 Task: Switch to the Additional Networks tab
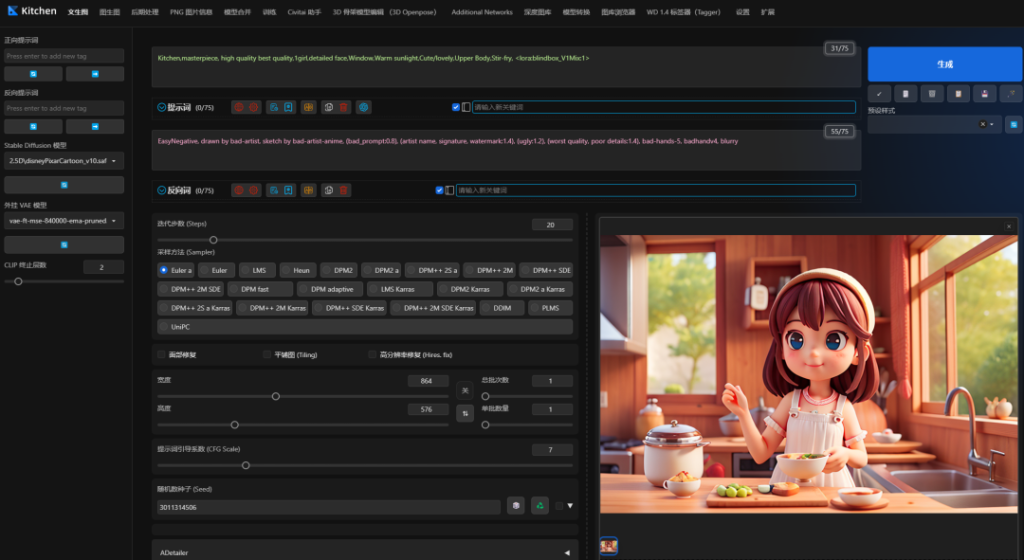click(481, 12)
